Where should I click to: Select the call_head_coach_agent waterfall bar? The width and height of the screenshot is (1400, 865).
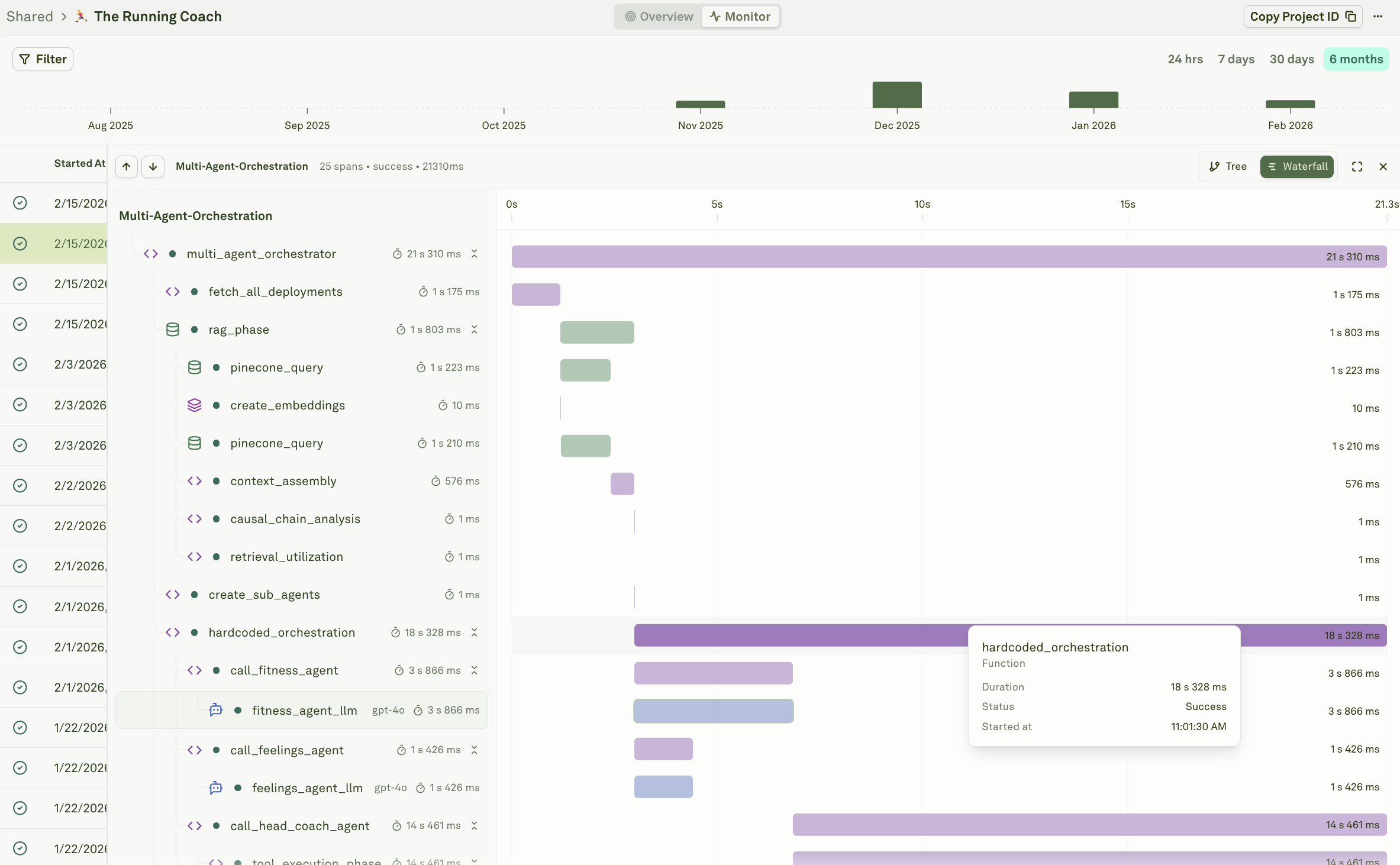[1089, 825]
